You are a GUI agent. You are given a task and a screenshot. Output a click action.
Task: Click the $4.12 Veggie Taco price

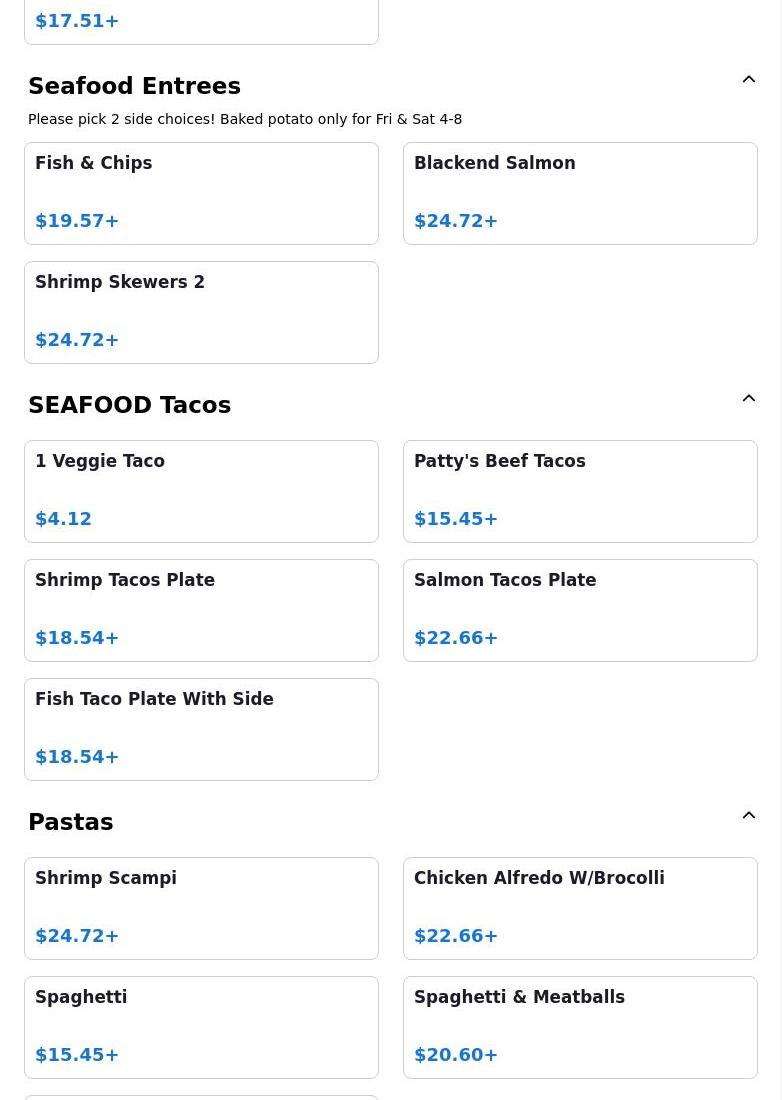pyautogui.click(x=63, y=519)
